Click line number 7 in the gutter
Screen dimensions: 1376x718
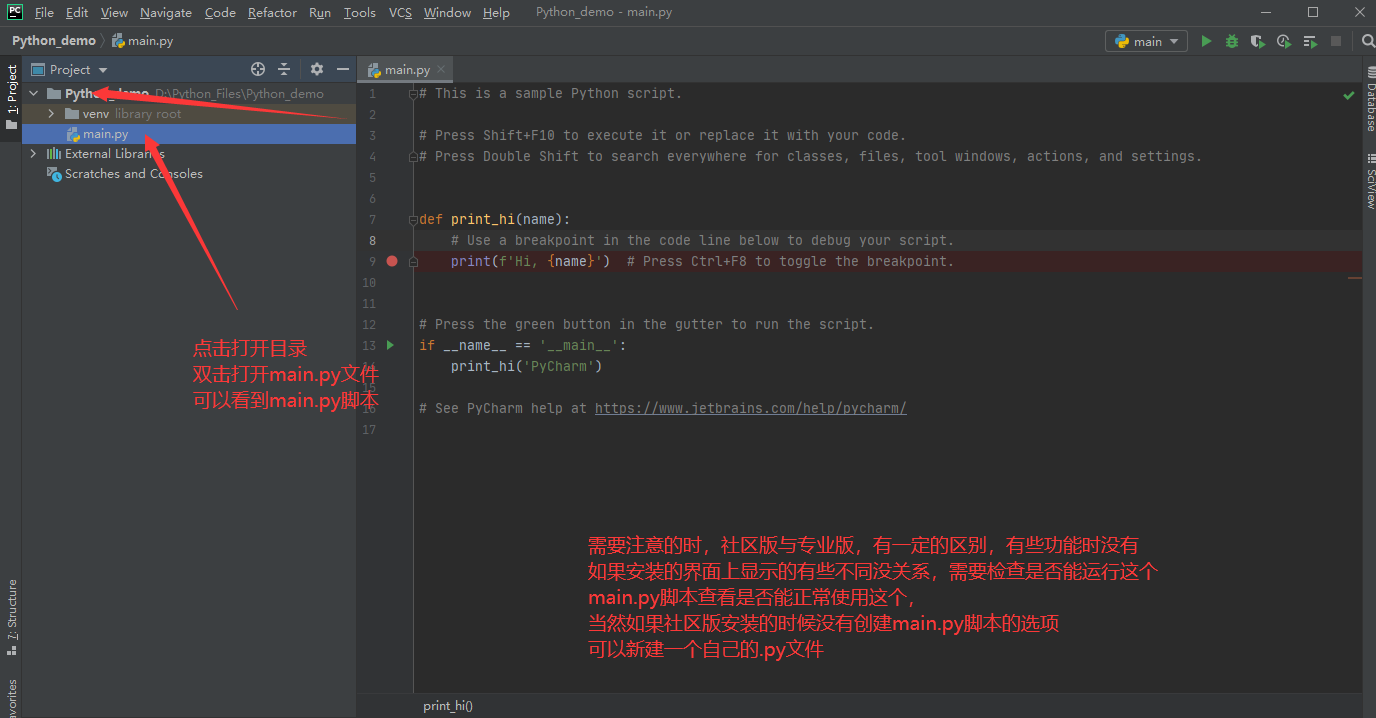tap(372, 220)
